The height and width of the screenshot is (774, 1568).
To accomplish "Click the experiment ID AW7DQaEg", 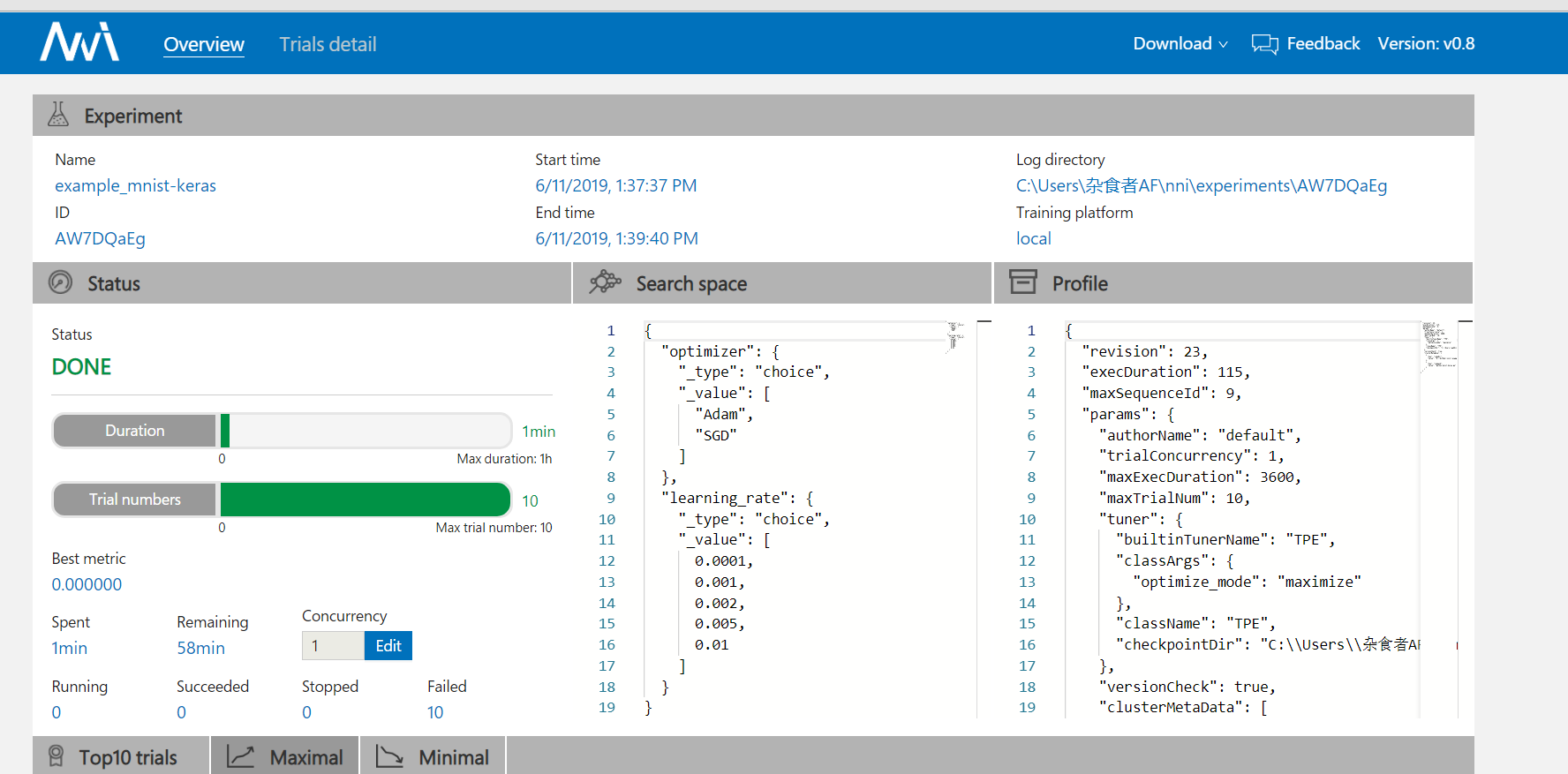I will point(100,238).
